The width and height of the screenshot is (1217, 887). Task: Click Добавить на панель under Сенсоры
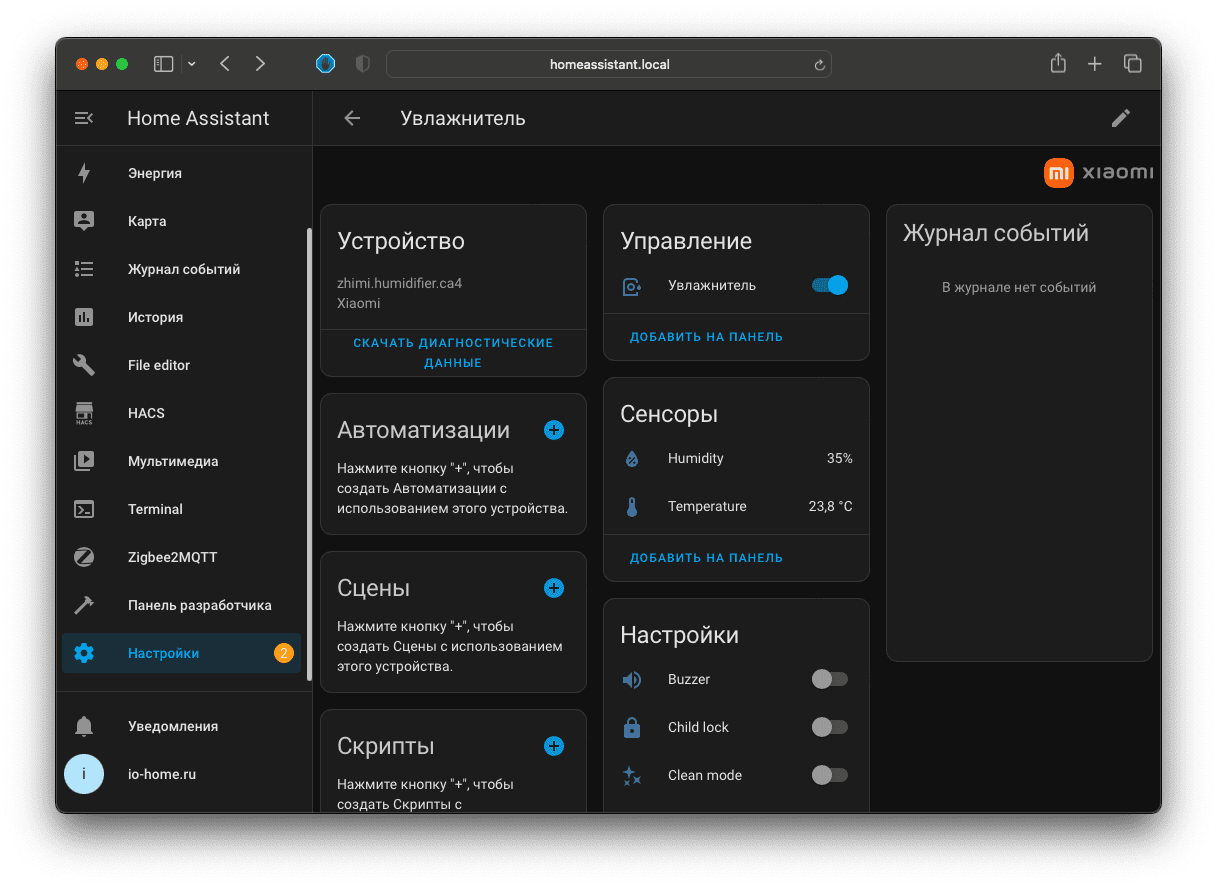[706, 558]
